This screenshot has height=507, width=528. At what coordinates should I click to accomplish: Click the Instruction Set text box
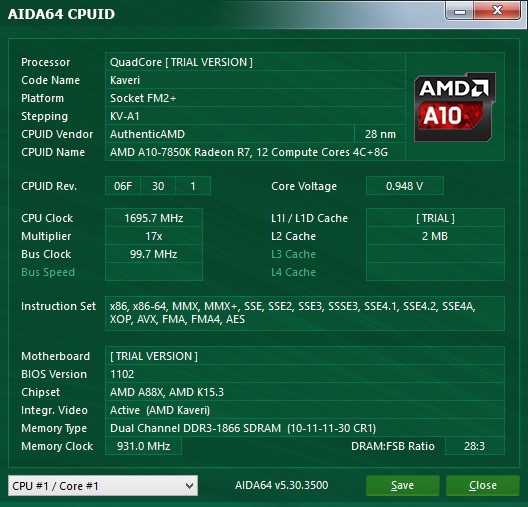(305, 313)
